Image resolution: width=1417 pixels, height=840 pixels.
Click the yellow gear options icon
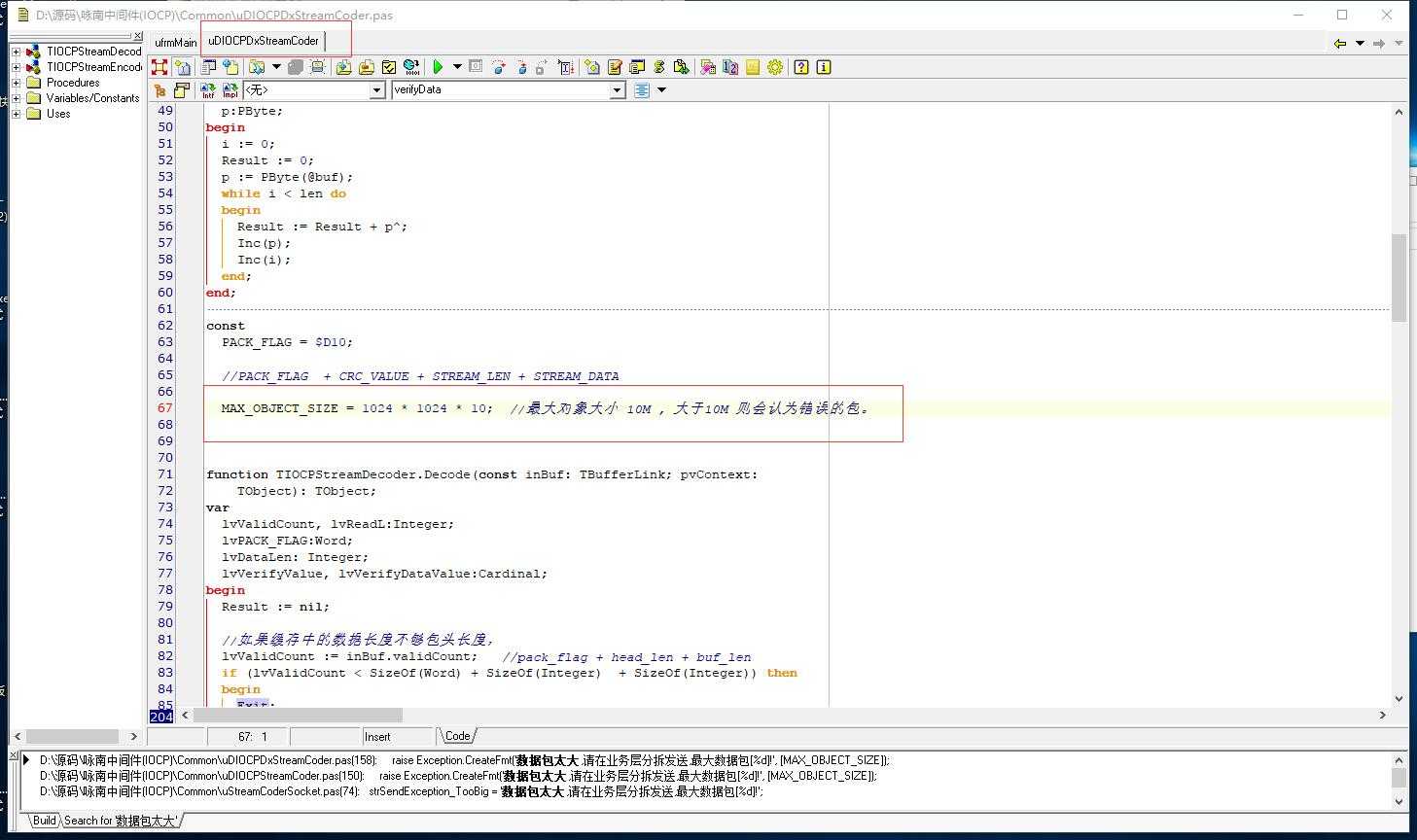click(x=775, y=67)
